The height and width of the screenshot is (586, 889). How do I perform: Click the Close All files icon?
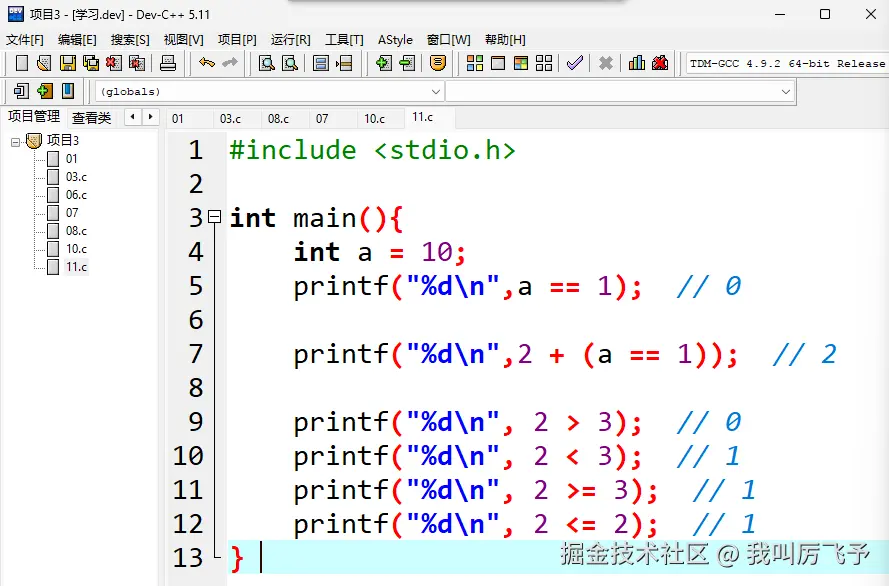pyautogui.click(x=137, y=63)
